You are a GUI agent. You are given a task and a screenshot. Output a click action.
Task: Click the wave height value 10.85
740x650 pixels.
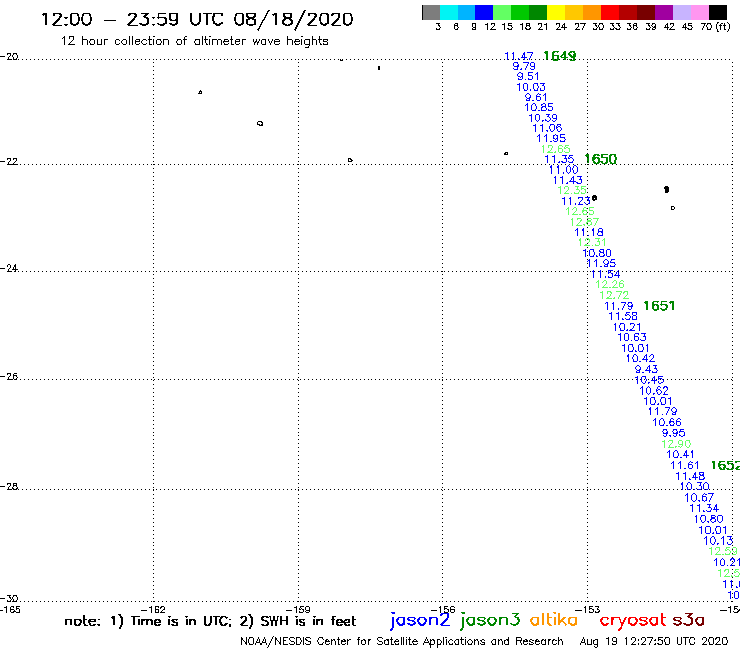pyautogui.click(x=539, y=107)
